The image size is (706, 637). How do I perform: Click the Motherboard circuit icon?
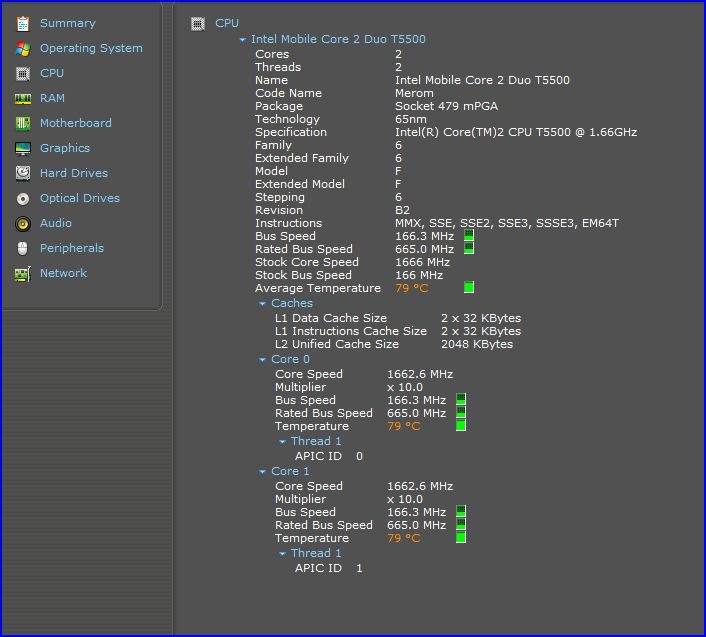tap(23, 123)
